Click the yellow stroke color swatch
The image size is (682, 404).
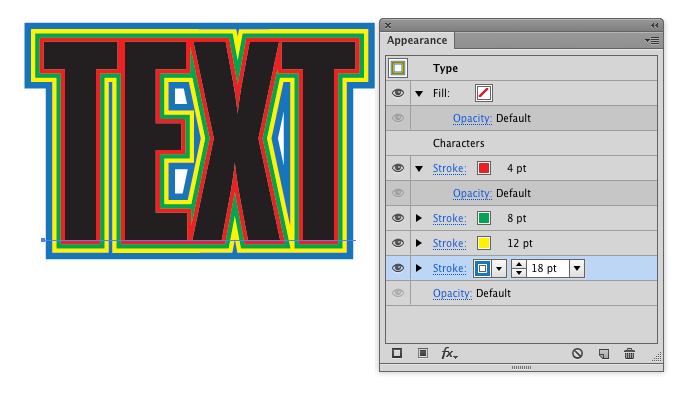point(484,243)
